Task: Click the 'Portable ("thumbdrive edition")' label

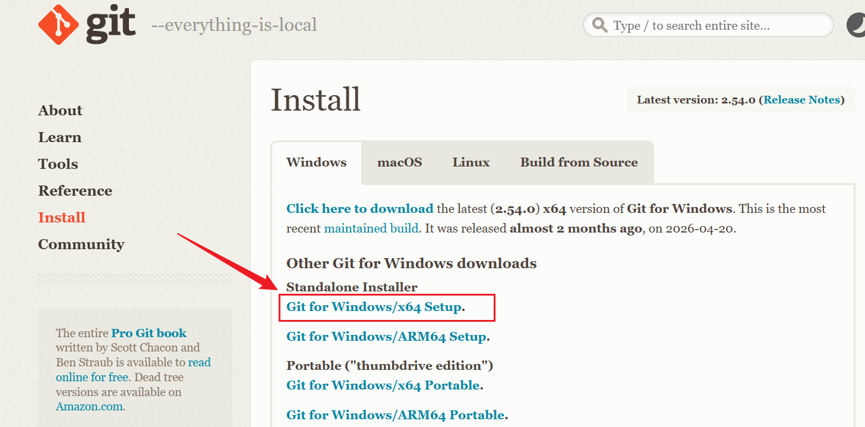Action: [x=389, y=366]
